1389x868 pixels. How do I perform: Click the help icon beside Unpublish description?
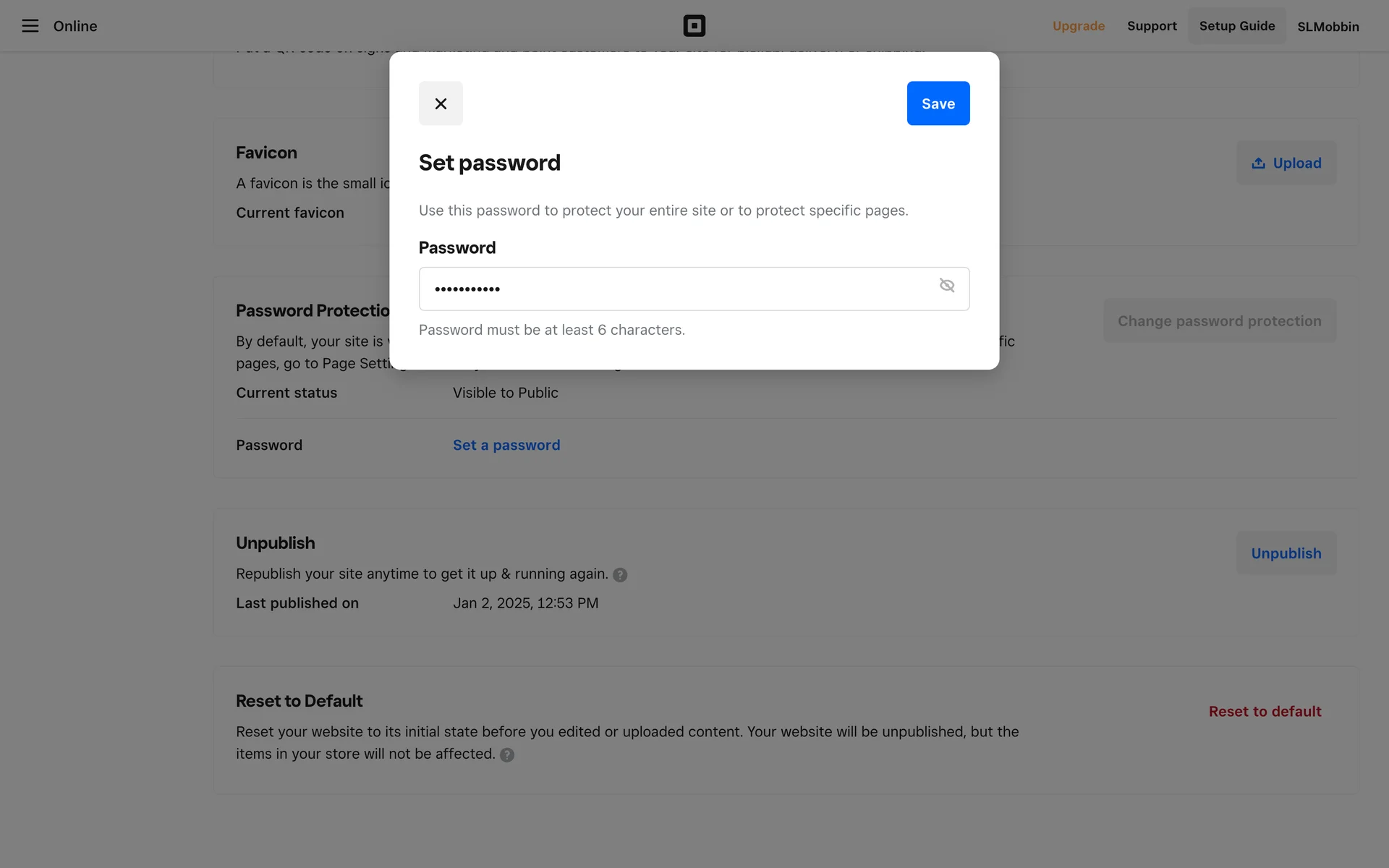pyautogui.click(x=620, y=575)
